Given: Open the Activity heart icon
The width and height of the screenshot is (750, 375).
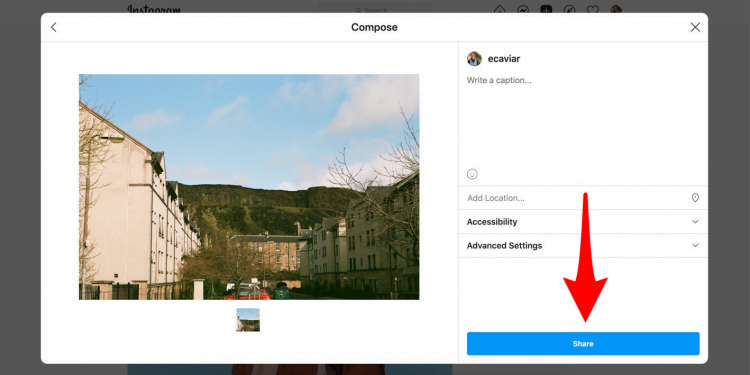Looking at the screenshot, I should [x=593, y=9].
